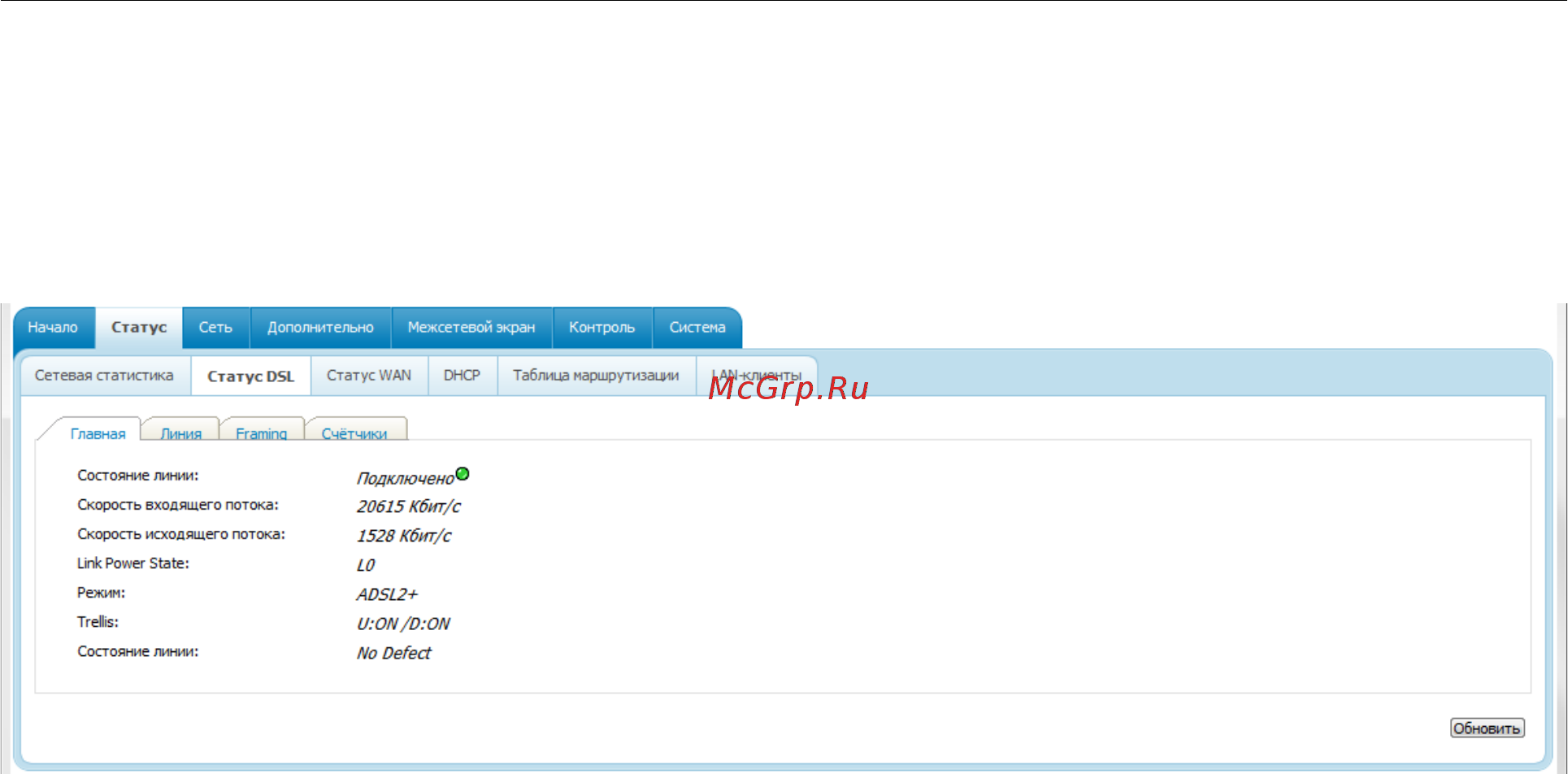Click the green connection status indicator
Image resolution: width=1568 pixels, height=774 pixels.
coord(463,474)
